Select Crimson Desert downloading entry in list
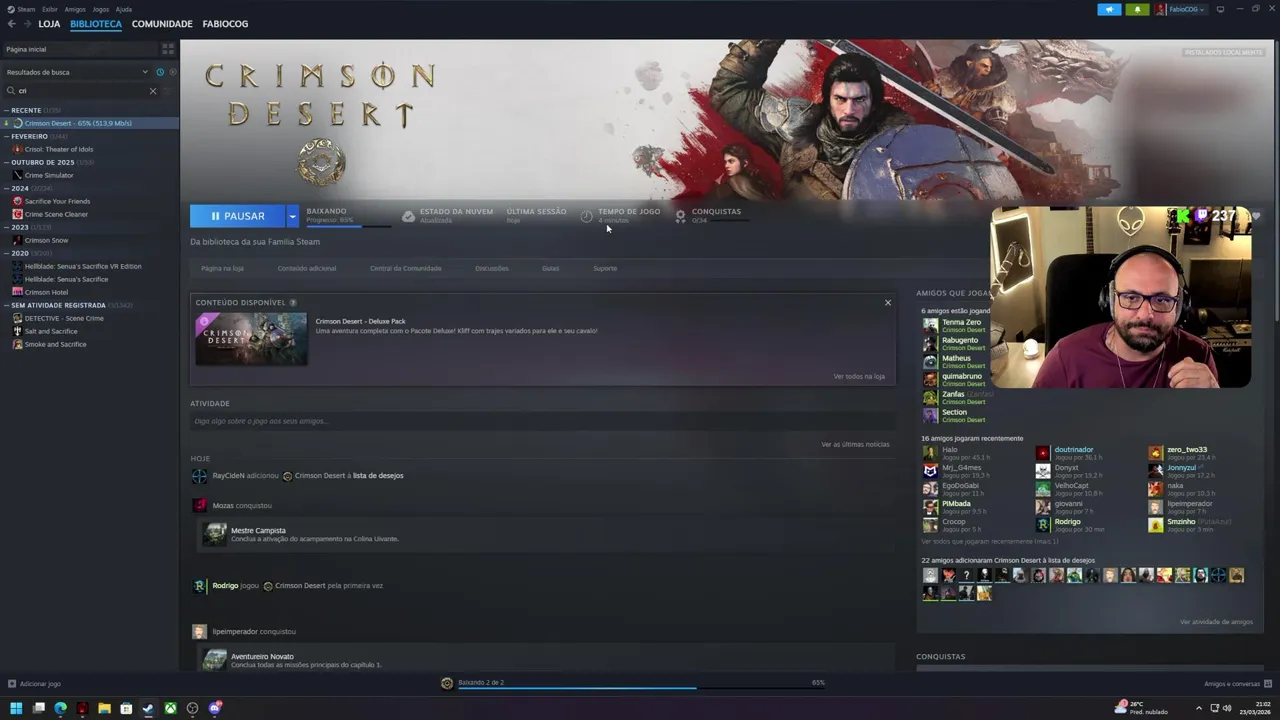This screenshot has width=1280, height=720. click(x=90, y=123)
